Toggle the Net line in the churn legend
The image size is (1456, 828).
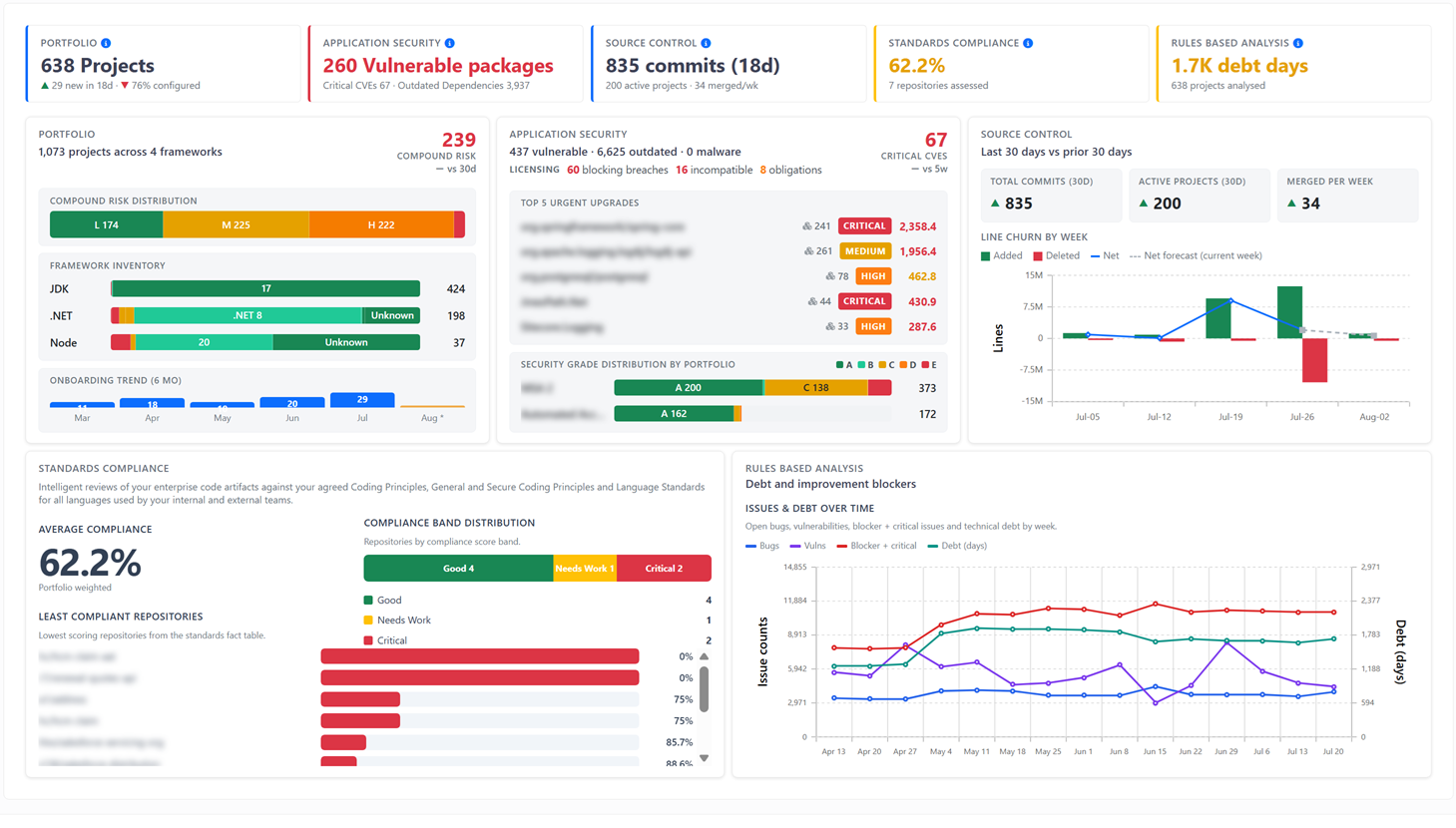1105,256
